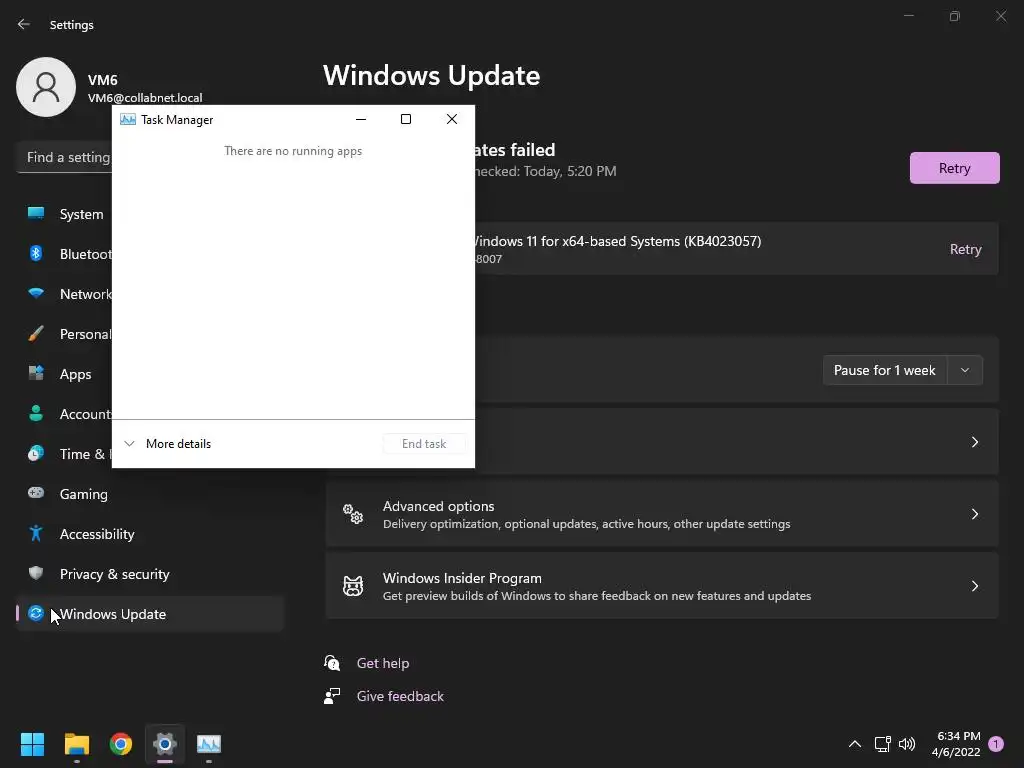Open the clock and date in taskbar
1024x768 pixels.
tap(955, 744)
